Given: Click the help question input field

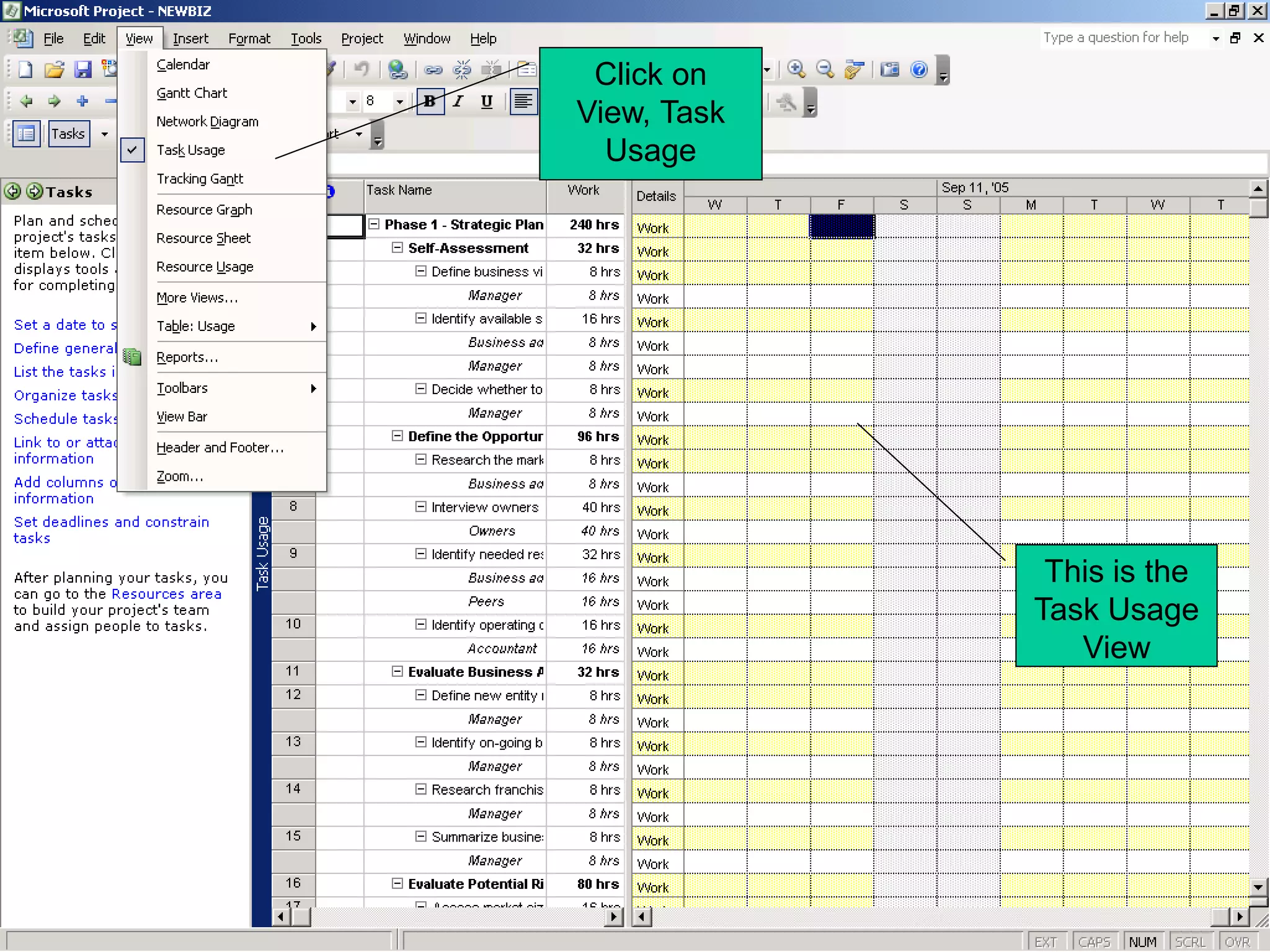Looking at the screenshot, I should click(1124, 38).
